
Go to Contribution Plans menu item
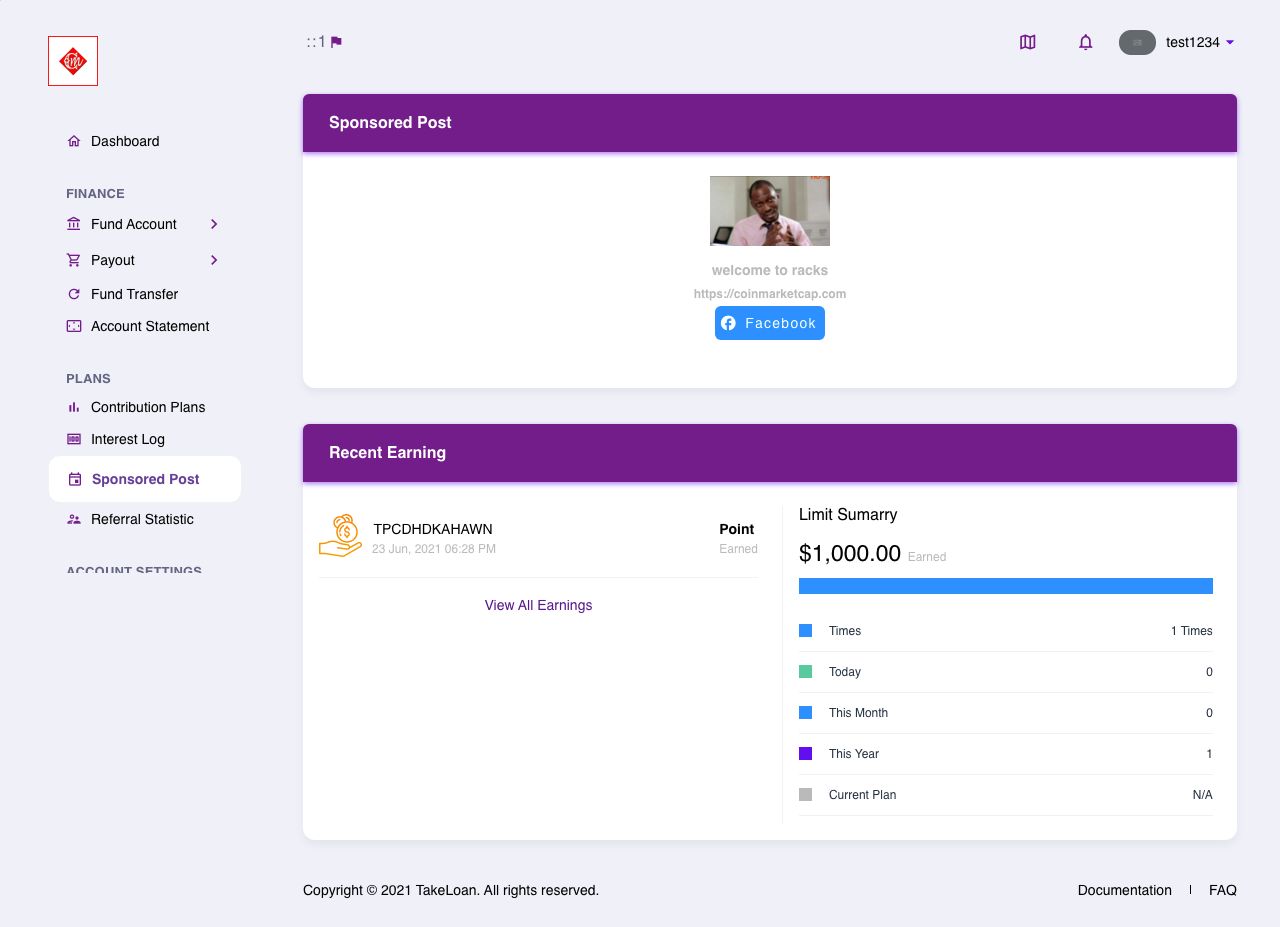coord(147,407)
